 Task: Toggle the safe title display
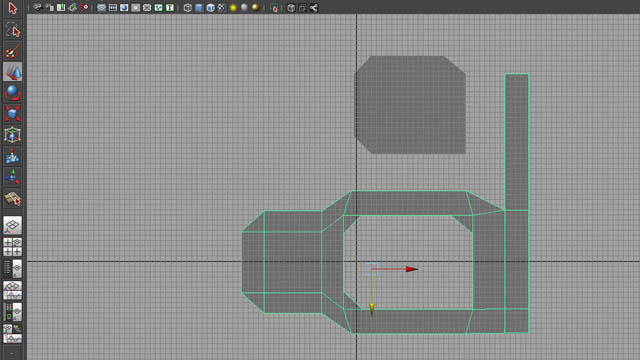coord(170,7)
